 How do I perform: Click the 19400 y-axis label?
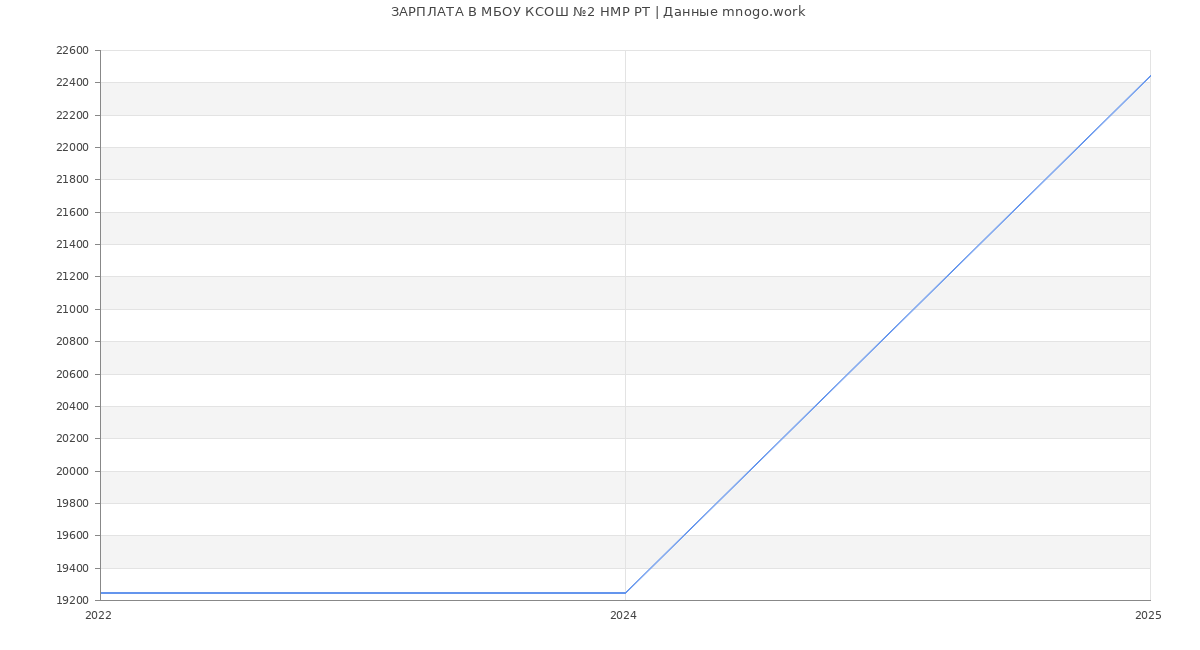72,568
